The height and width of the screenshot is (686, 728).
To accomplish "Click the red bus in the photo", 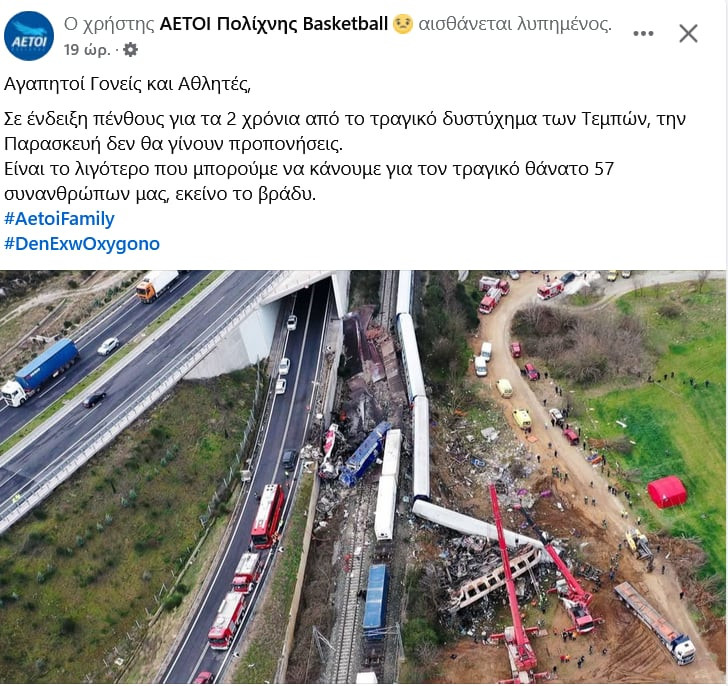I will point(267,517).
